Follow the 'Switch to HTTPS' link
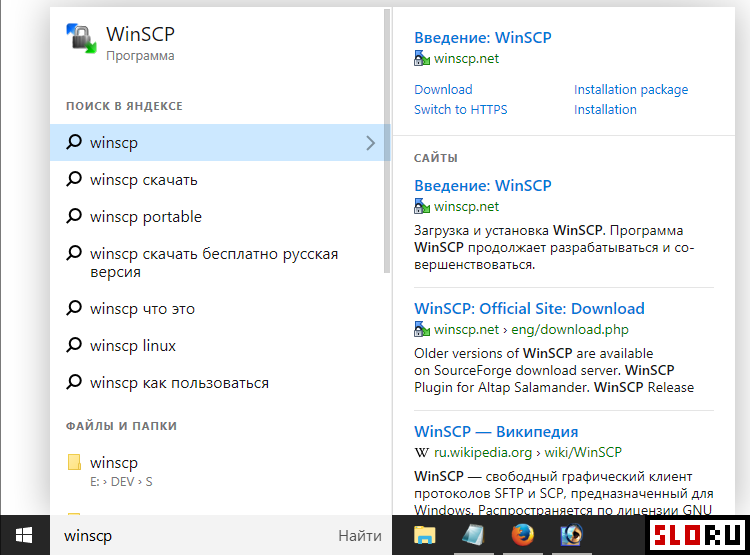The height and width of the screenshot is (555, 750). point(461,110)
